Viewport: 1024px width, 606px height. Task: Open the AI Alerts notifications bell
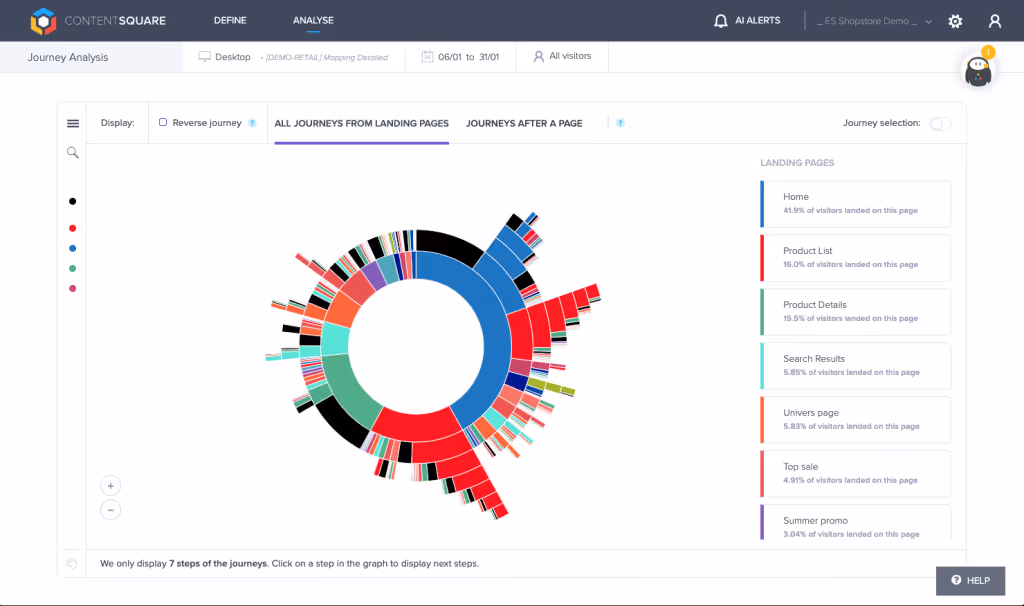point(720,20)
